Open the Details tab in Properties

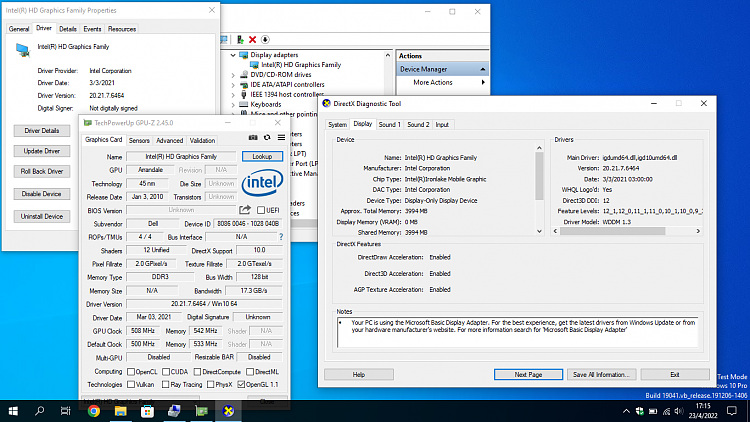point(67,29)
